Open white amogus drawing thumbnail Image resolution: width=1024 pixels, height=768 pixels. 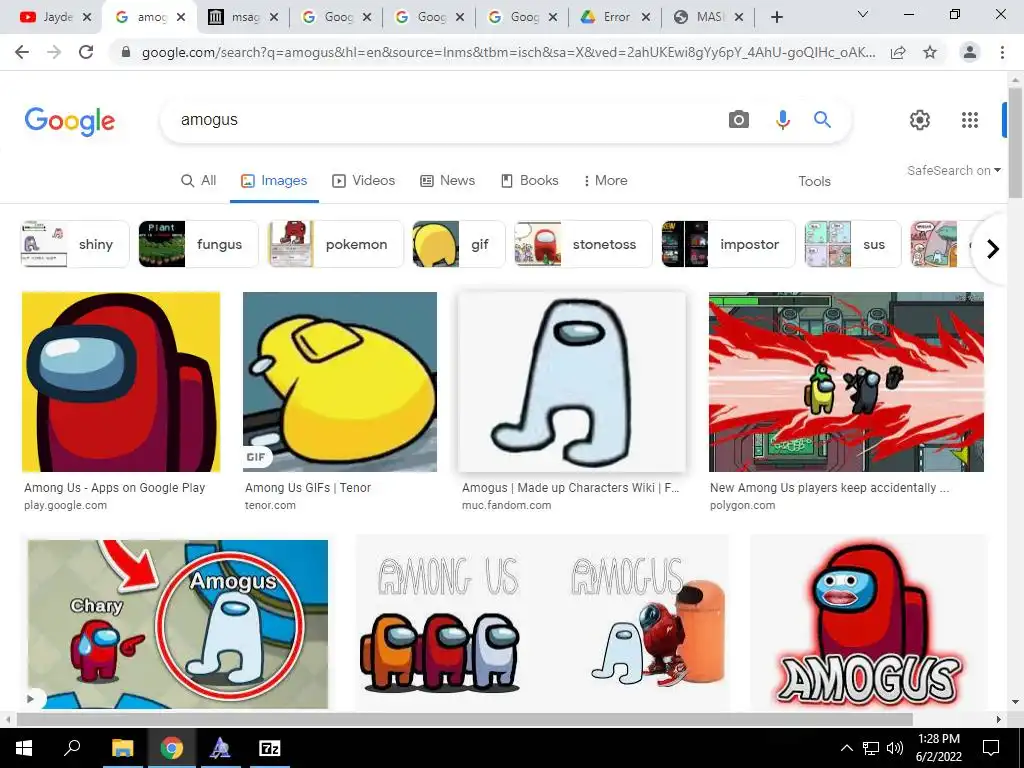tap(572, 381)
